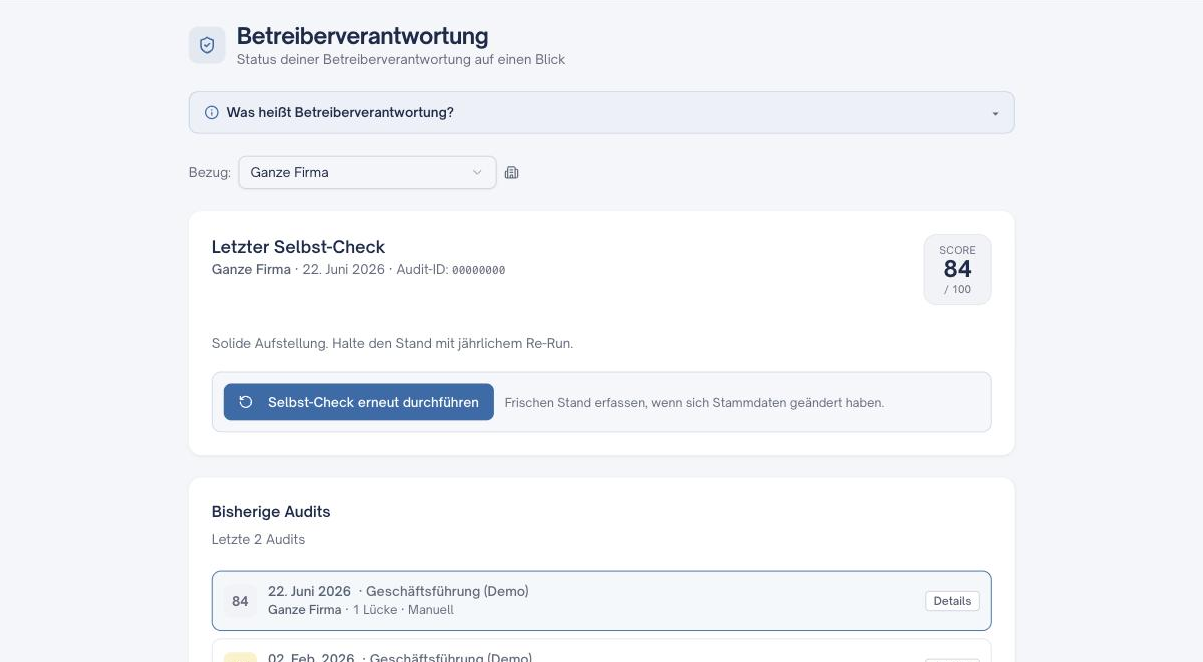Click the score badge showing 84 / 100
Screen dimensions: 1203x662
point(957,269)
